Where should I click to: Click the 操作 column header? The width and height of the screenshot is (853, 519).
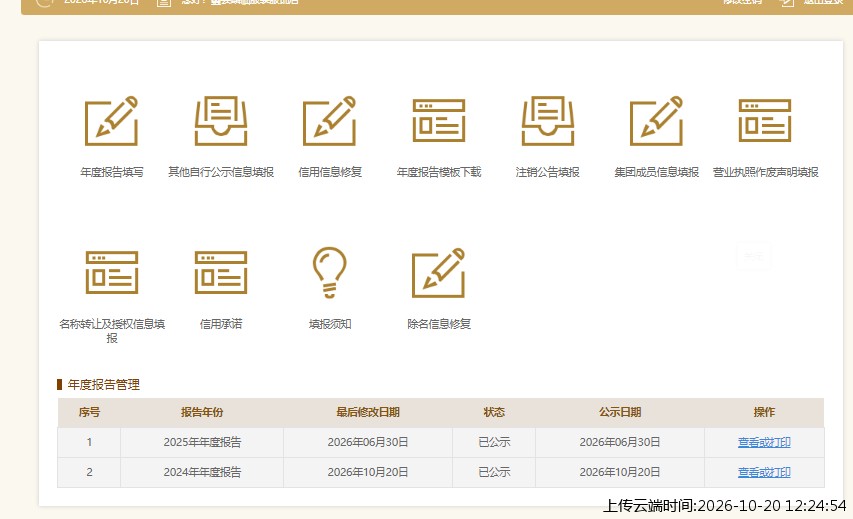764,412
